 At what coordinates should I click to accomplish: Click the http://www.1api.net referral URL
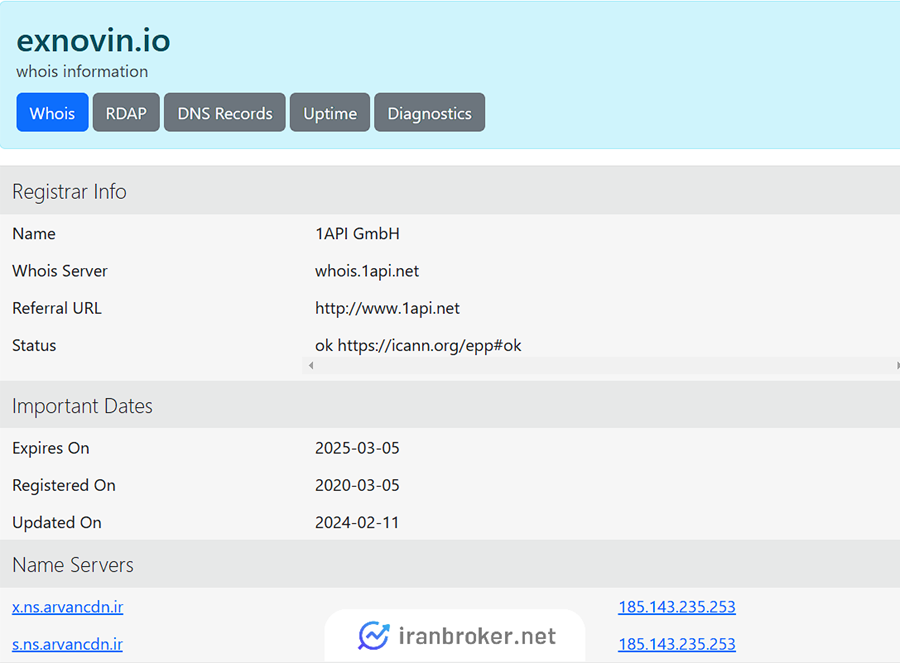point(387,308)
